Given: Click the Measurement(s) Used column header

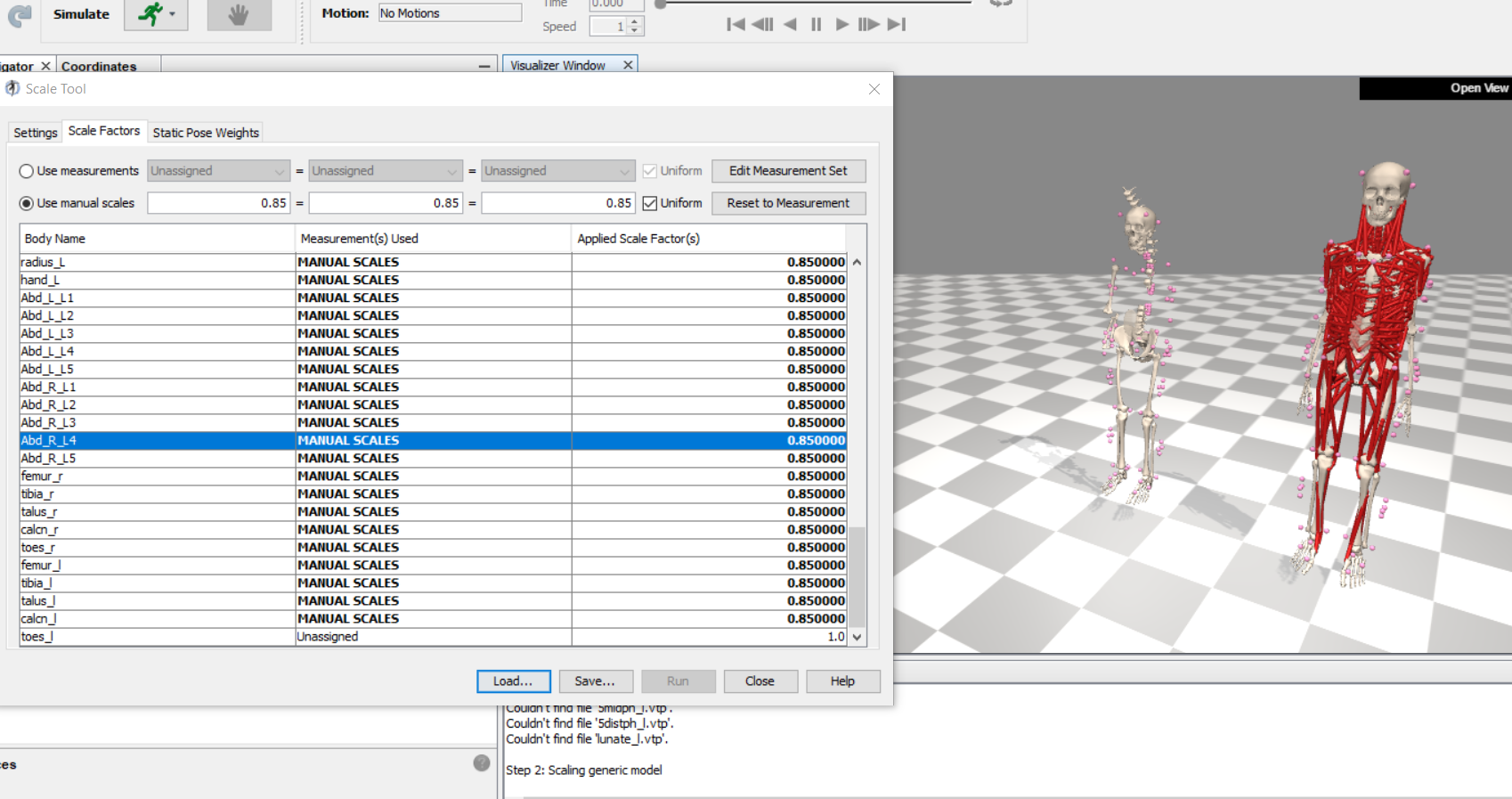Looking at the screenshot, I should click(433, 239).
